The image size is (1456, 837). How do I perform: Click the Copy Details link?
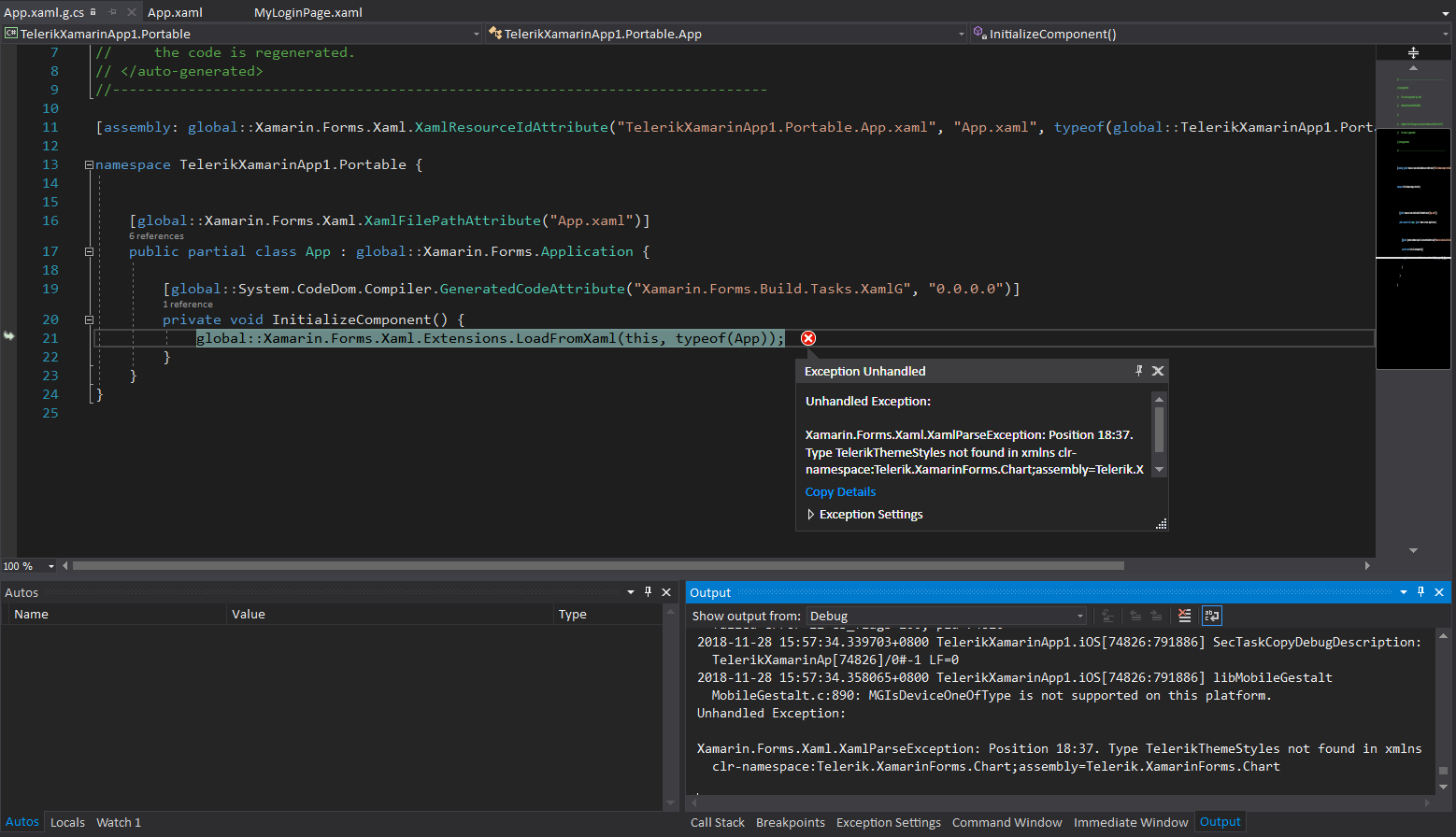[x=840, y=492]
